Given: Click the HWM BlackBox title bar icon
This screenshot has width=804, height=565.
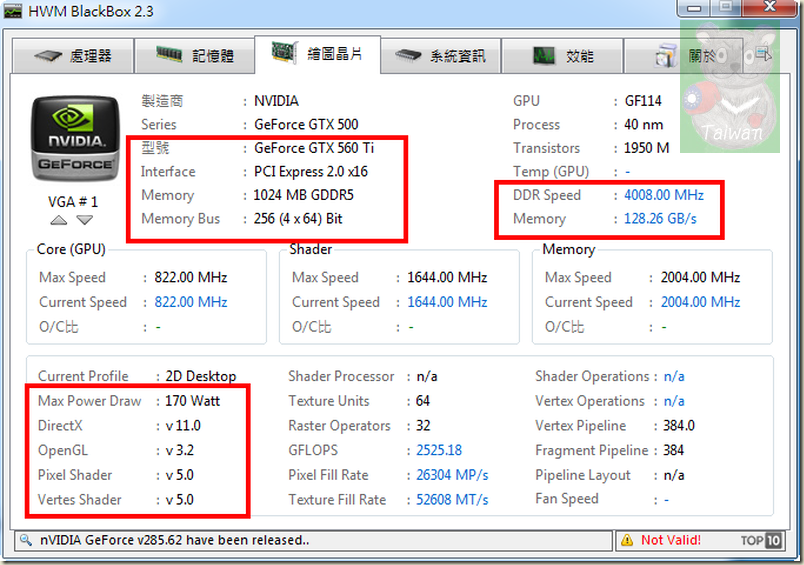Looking at the screenshot, I should pos(13,11).
